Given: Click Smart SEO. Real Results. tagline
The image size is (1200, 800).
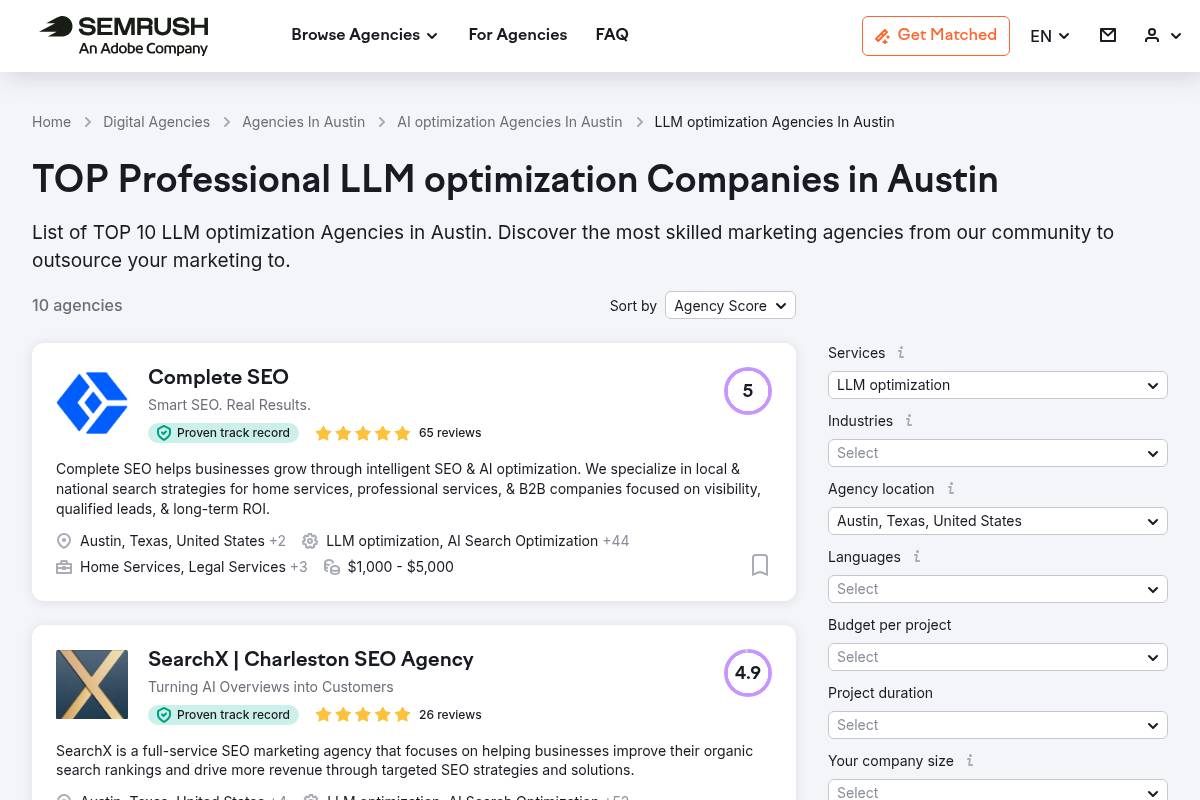Looking at the screenshot, I should [229, 405].
